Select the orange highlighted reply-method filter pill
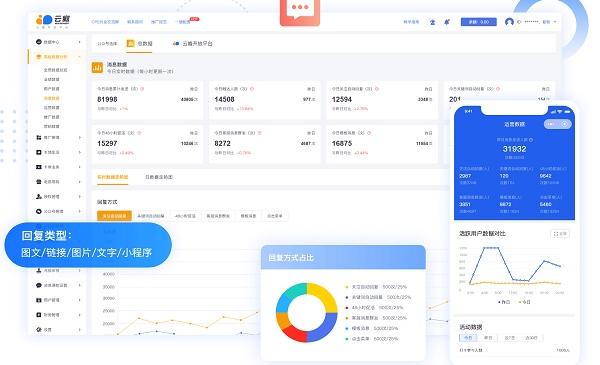 click(114, 216)
